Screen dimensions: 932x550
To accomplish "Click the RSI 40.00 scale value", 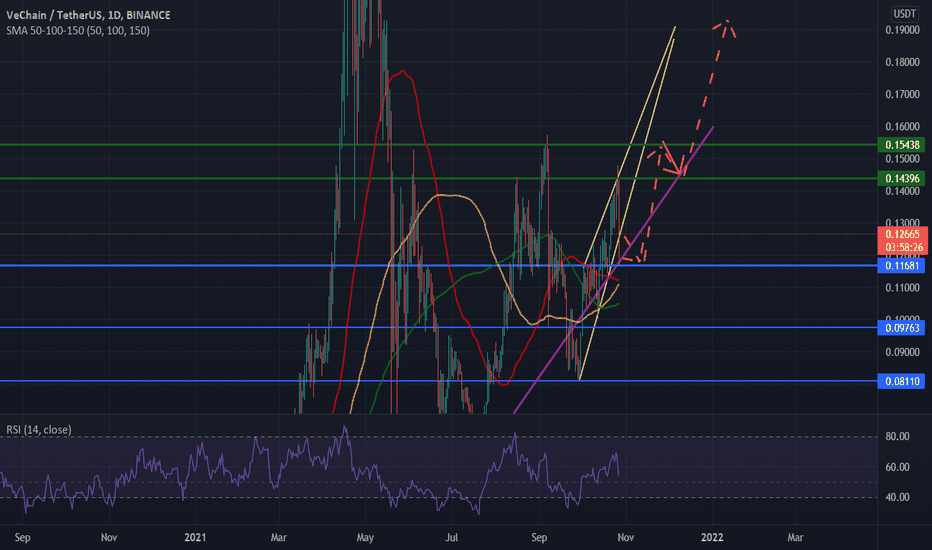I will click(898, 497).
